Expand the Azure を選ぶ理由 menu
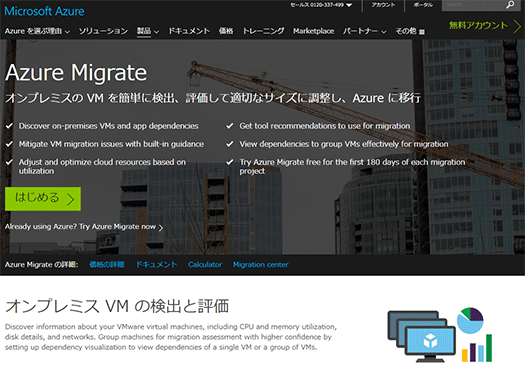 (x=37, y=31)
